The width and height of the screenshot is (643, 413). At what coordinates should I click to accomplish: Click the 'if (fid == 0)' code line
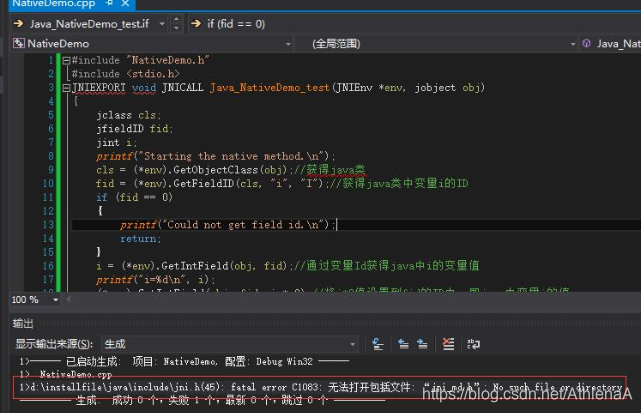tap(135, 197)
